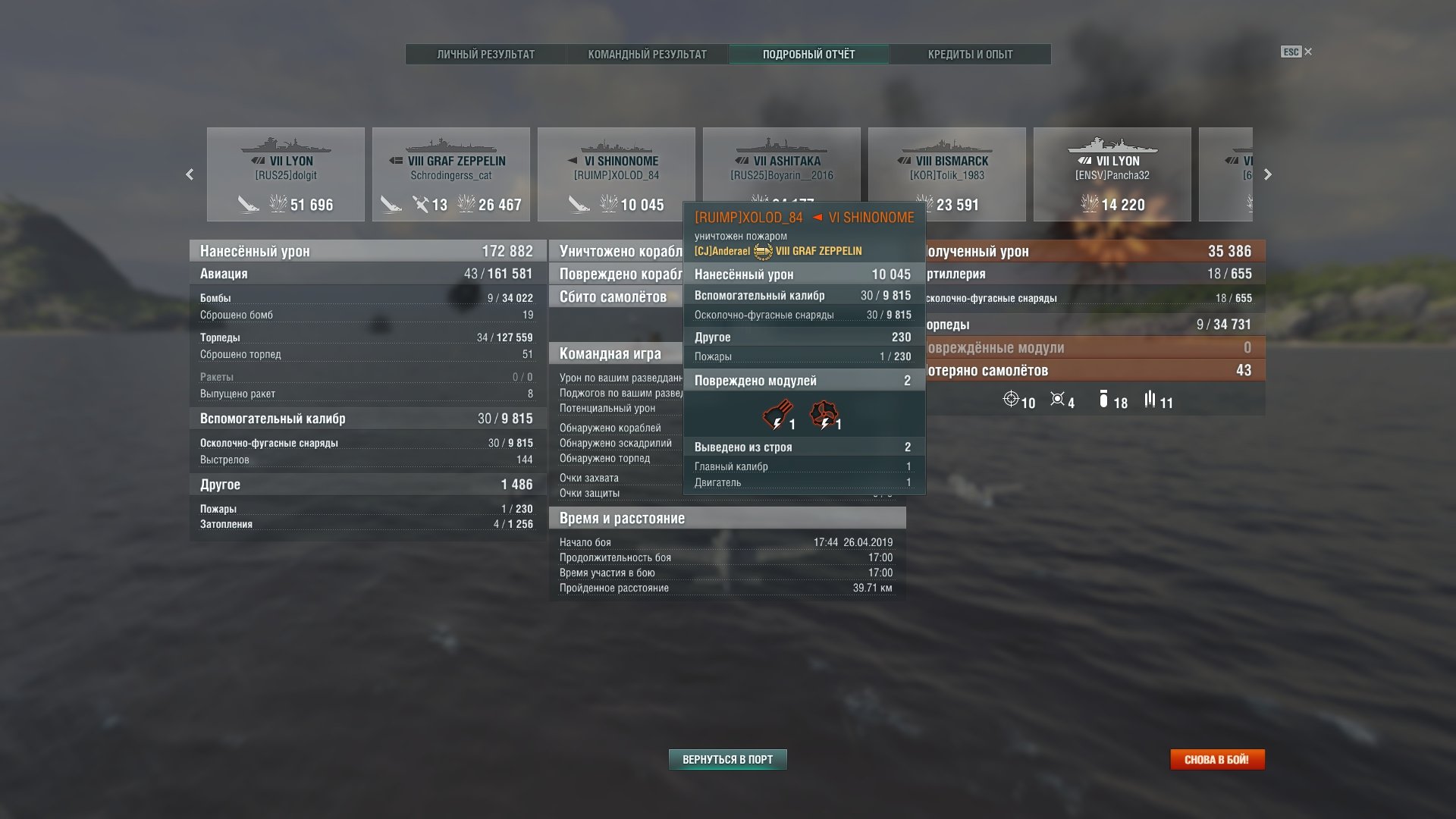Click the plane kills icon on Graf Zeppelin card

pos(421,204)
